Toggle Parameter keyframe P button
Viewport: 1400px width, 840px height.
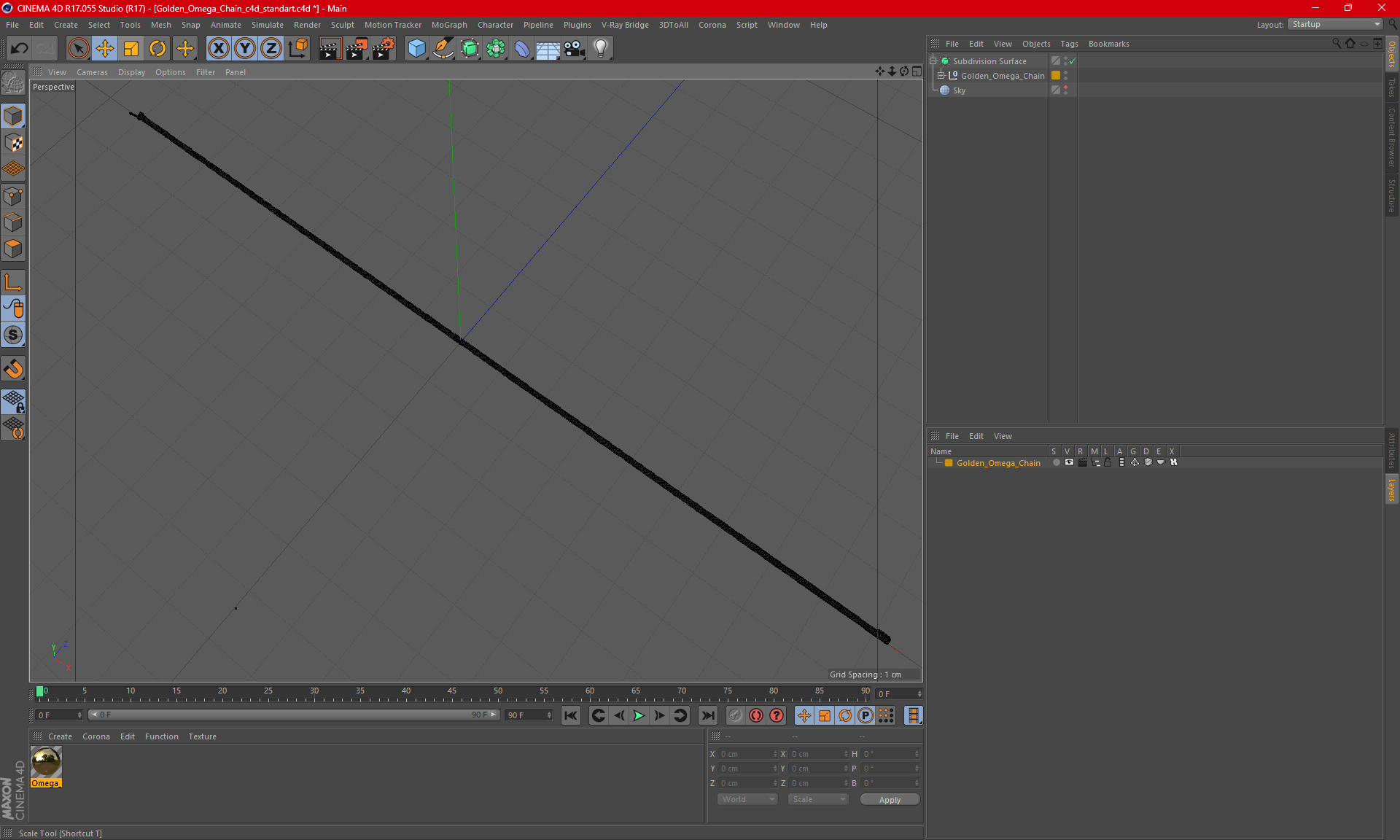pos(866,715)
